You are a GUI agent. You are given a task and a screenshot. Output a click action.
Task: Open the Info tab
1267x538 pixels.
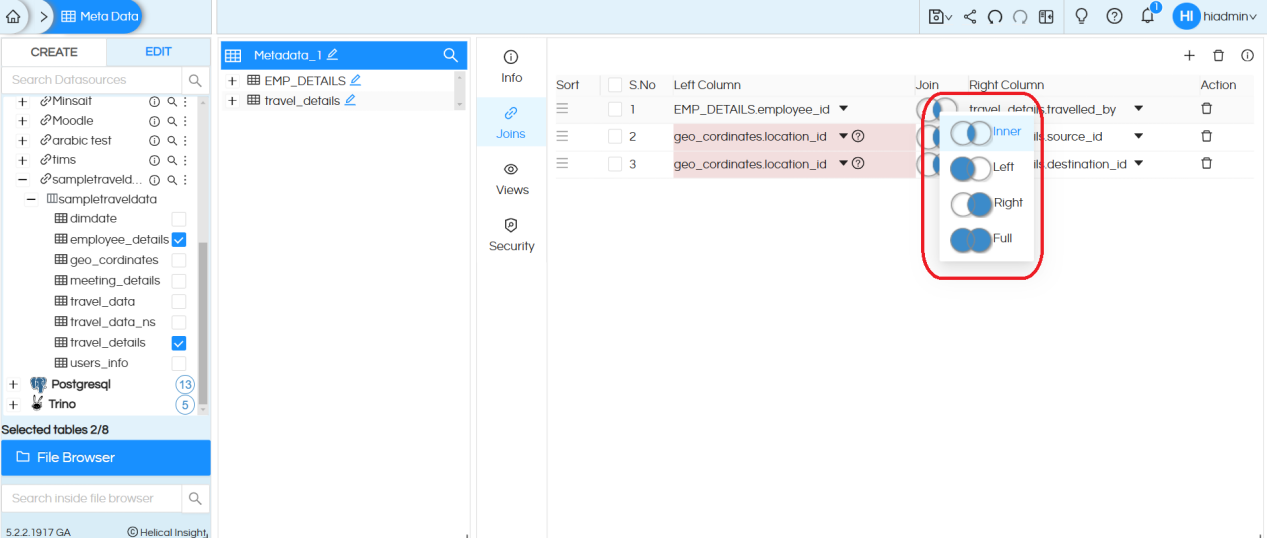tap(511, 66)
